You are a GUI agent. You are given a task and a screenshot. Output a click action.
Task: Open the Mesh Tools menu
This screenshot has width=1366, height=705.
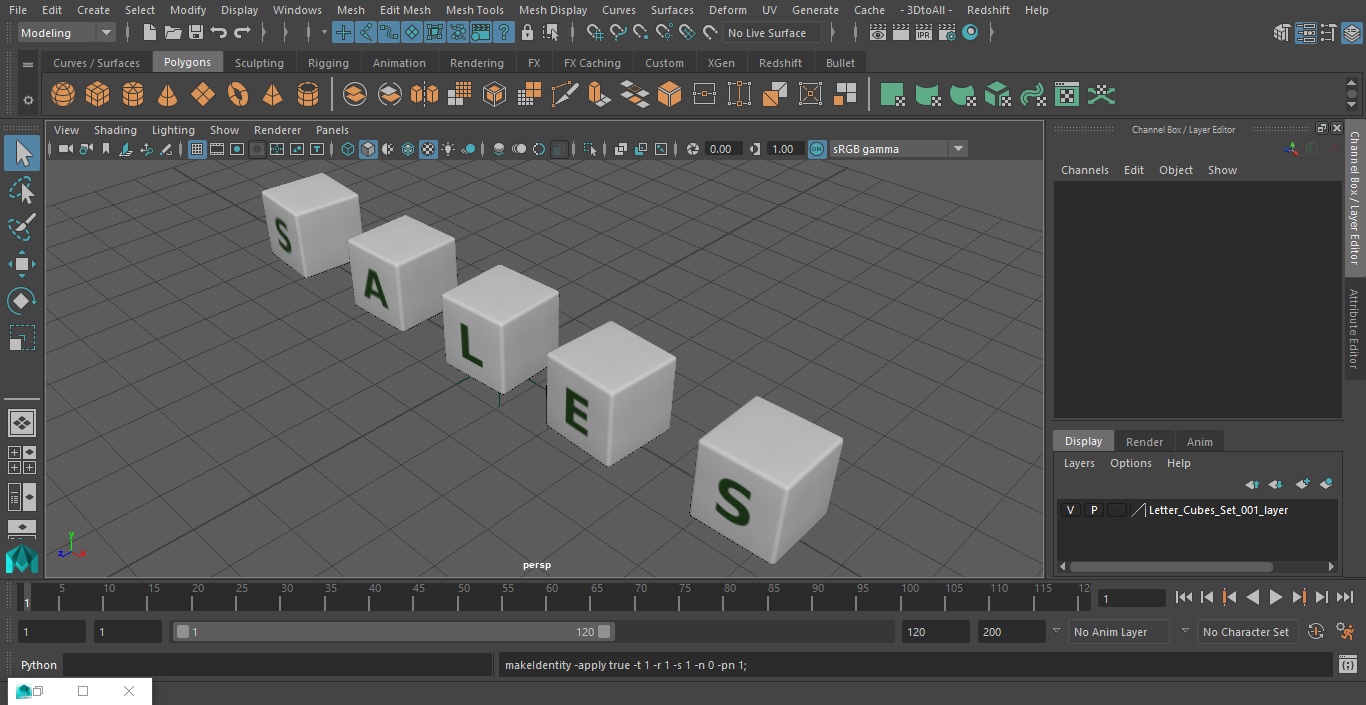pos(474,10)
